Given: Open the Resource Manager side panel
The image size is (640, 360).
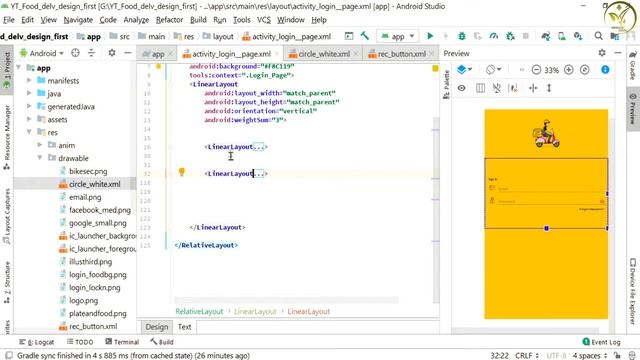Looking at the screenshot, I should (x=7, y=137).
